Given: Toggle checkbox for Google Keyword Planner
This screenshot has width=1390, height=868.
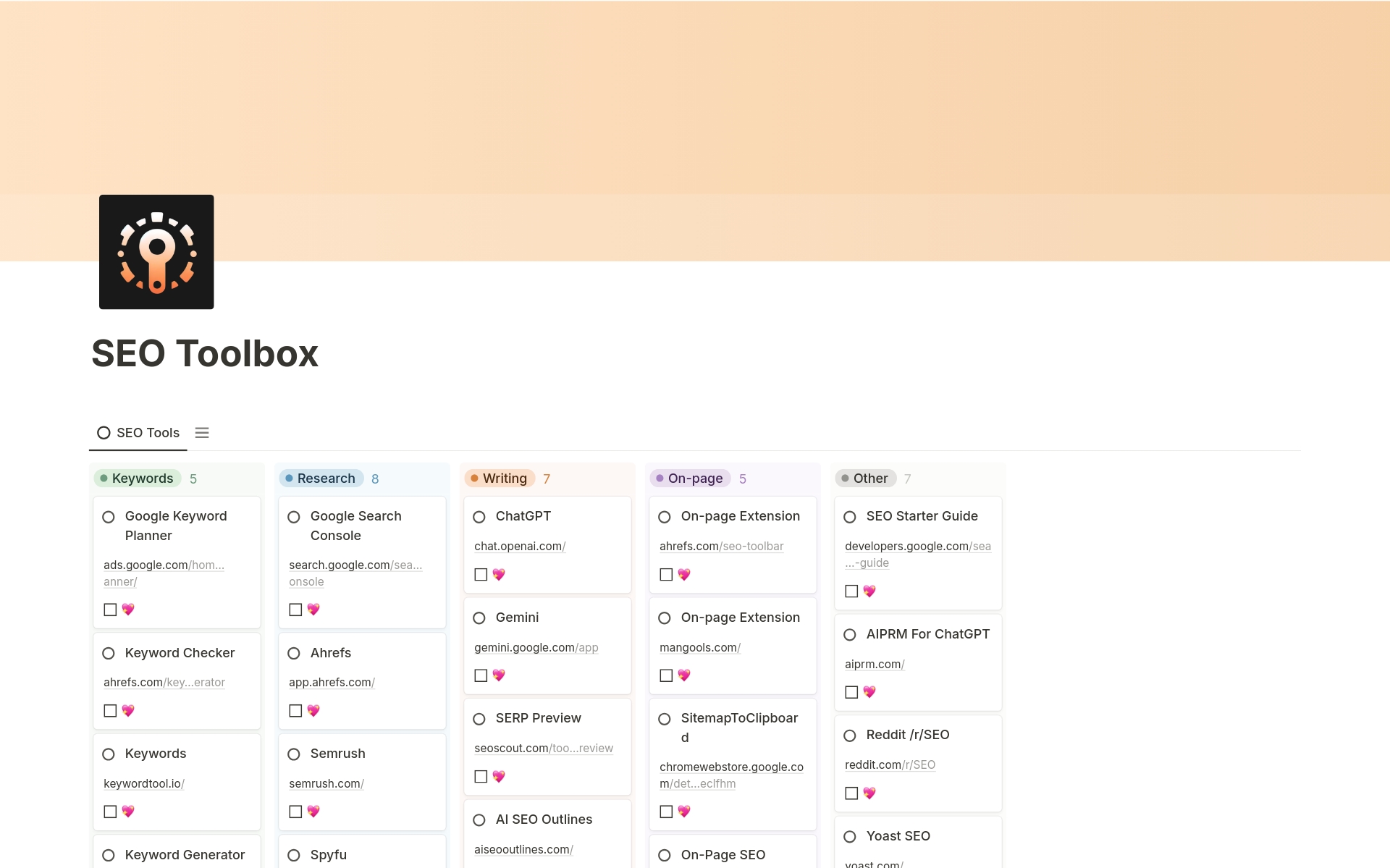Looking at the screenshot, I should [x=110, y=609].
